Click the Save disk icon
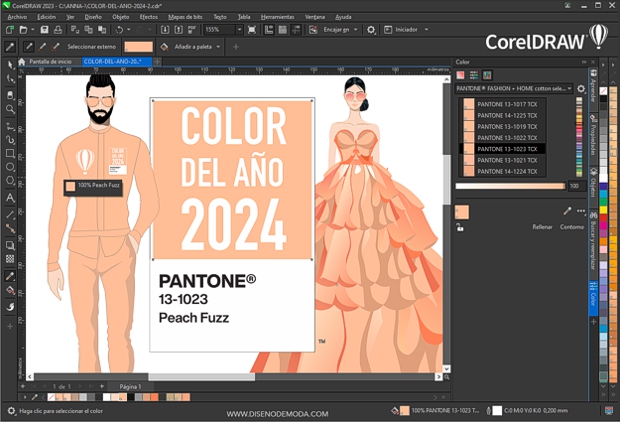Screen dimensions: 620x422 click(44, 30)
